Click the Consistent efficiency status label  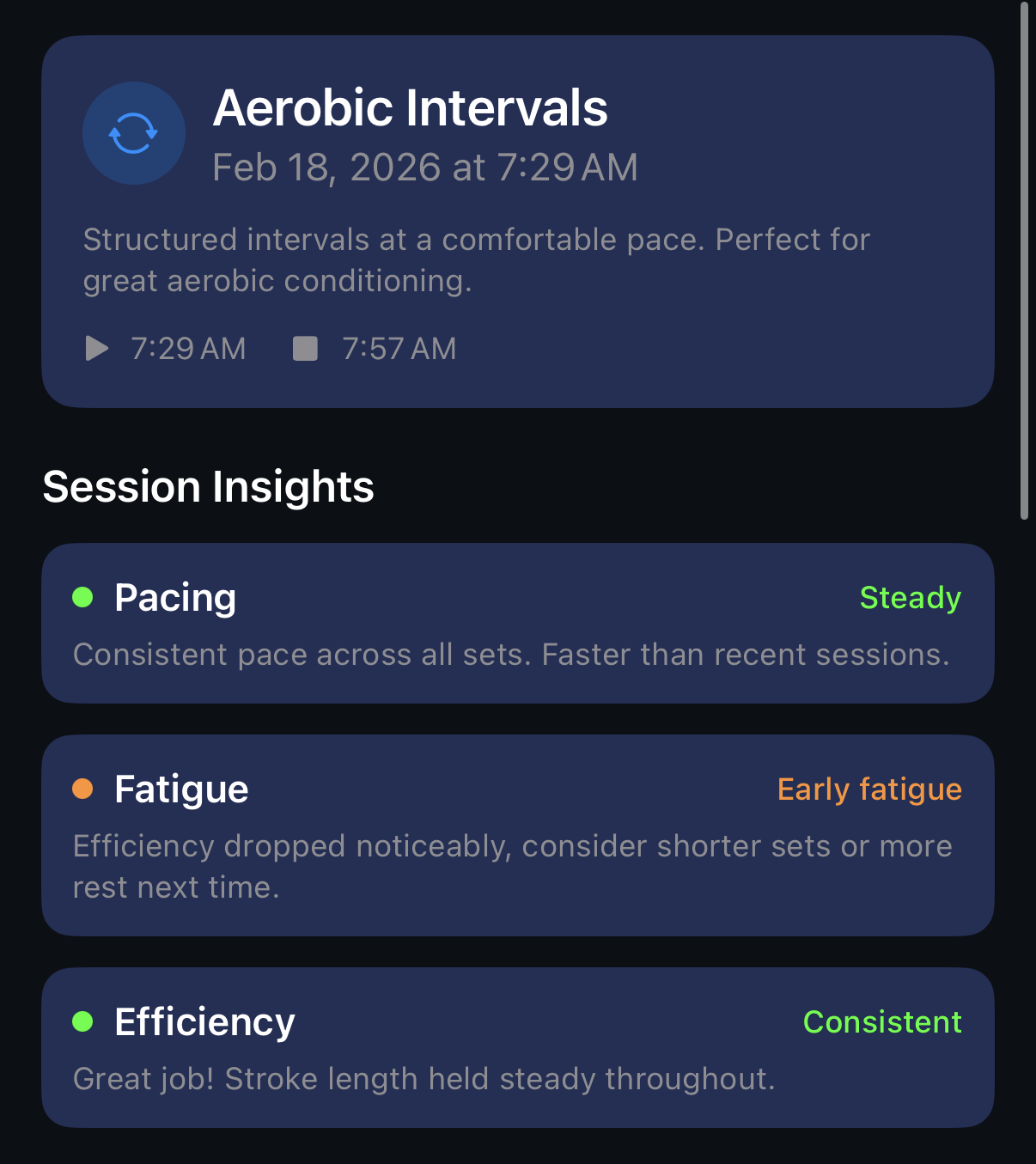click(x=881, y=1022)
